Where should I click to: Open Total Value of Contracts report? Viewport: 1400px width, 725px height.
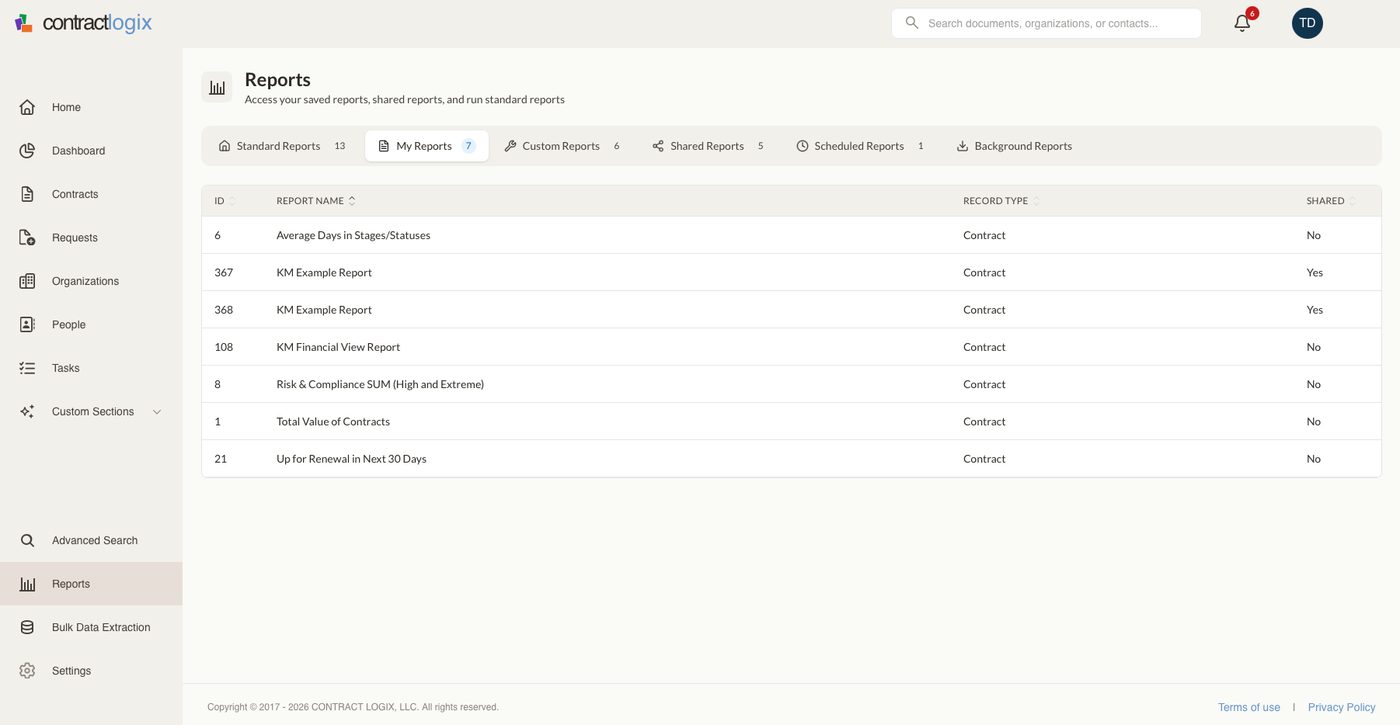[x=333, y=421]
